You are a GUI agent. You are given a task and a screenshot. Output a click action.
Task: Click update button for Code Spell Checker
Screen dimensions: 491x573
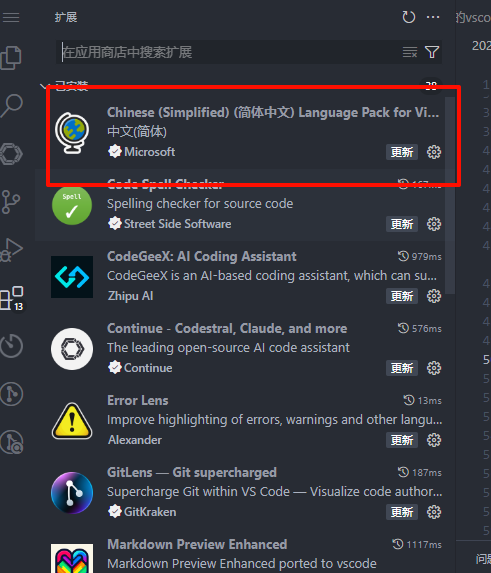point(402,224)
